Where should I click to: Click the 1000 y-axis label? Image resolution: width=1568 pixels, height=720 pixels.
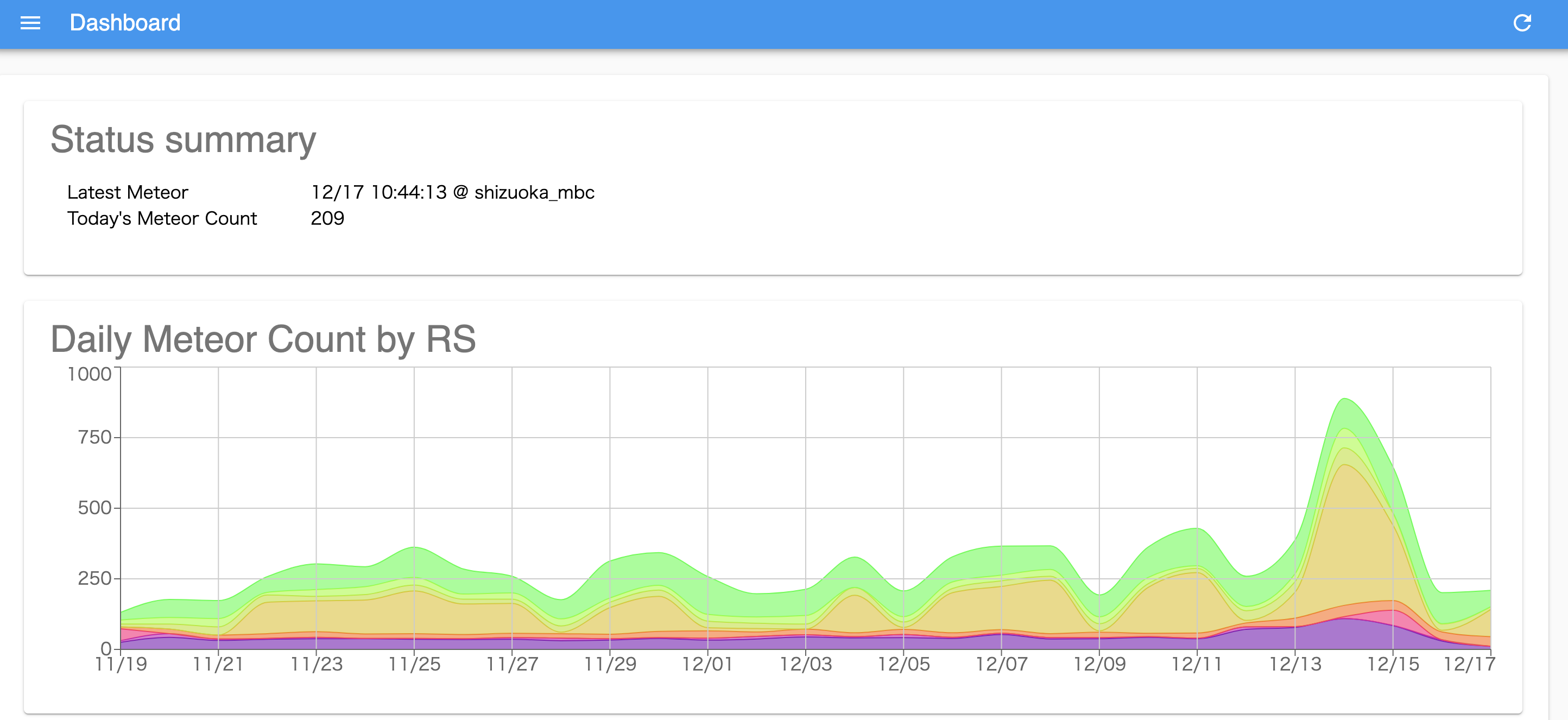click(90, 374)
